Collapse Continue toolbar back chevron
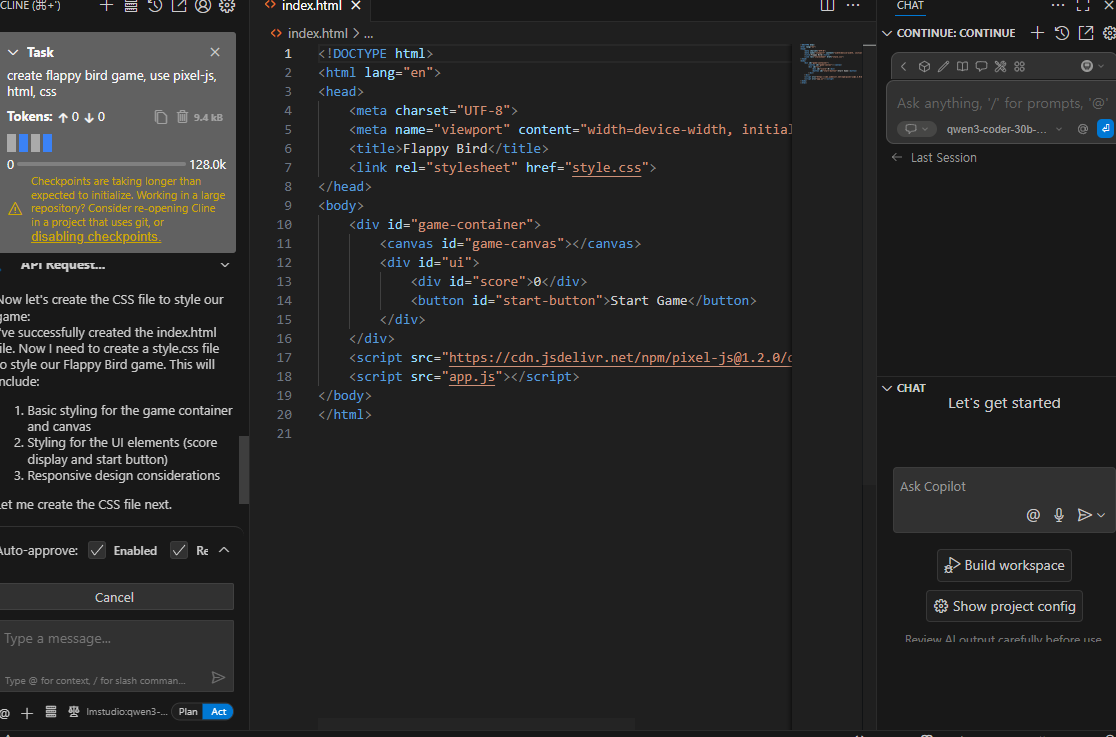The height and width of the screenshot is (737, 1116). [x=904, y=66]
